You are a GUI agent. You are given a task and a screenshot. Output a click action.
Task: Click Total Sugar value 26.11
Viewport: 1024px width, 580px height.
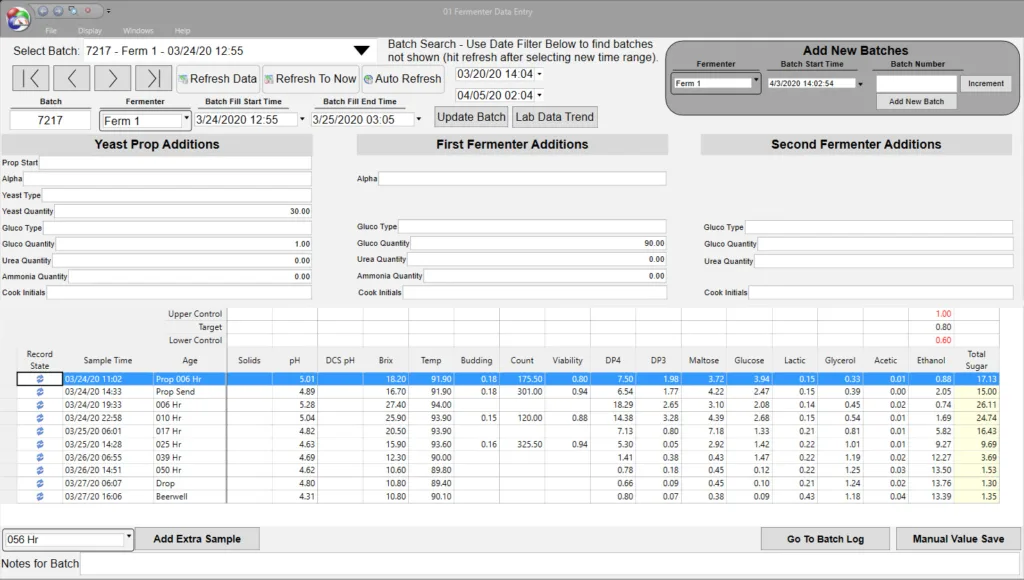pos(976,405)
